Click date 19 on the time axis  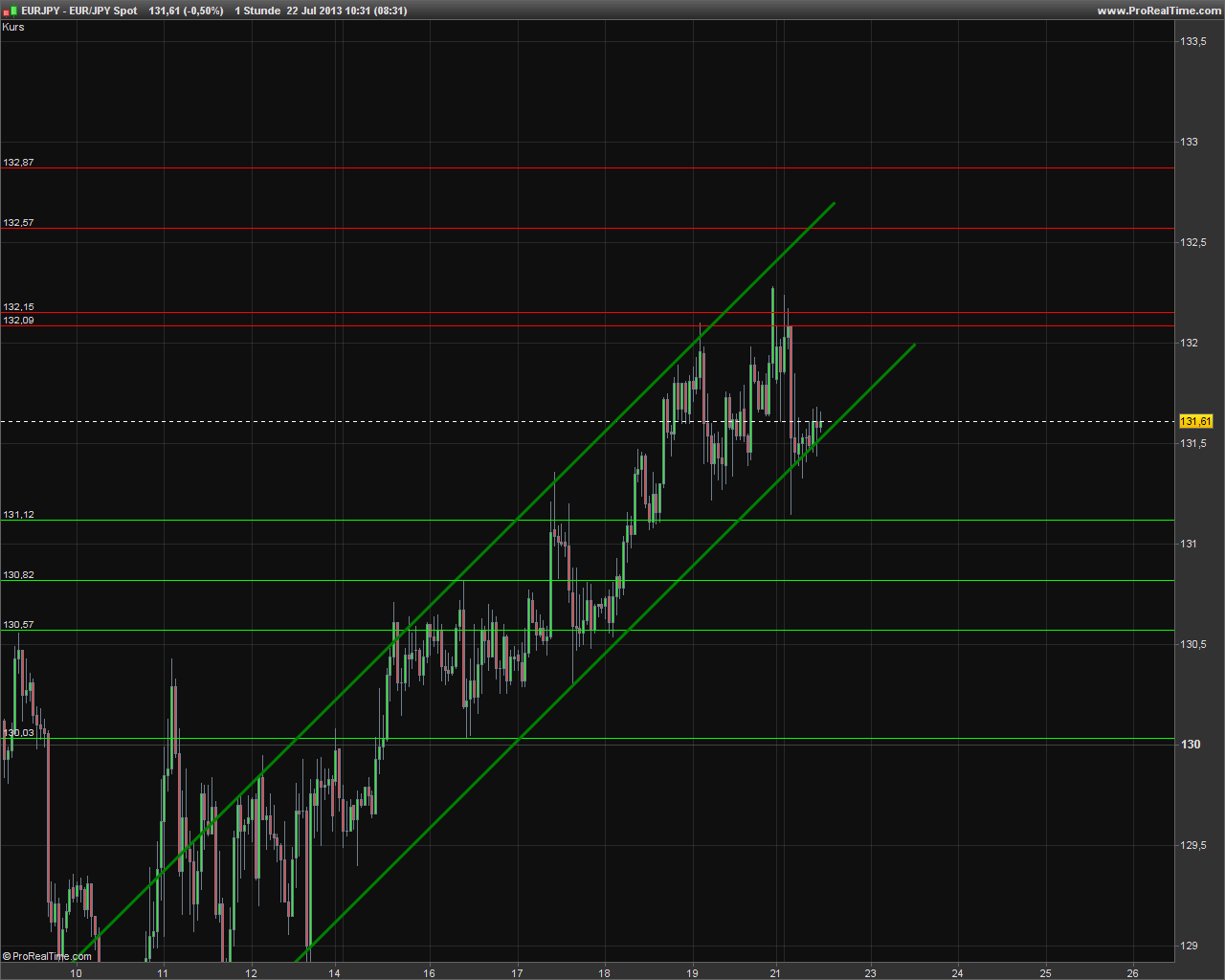tap(692, 973)
